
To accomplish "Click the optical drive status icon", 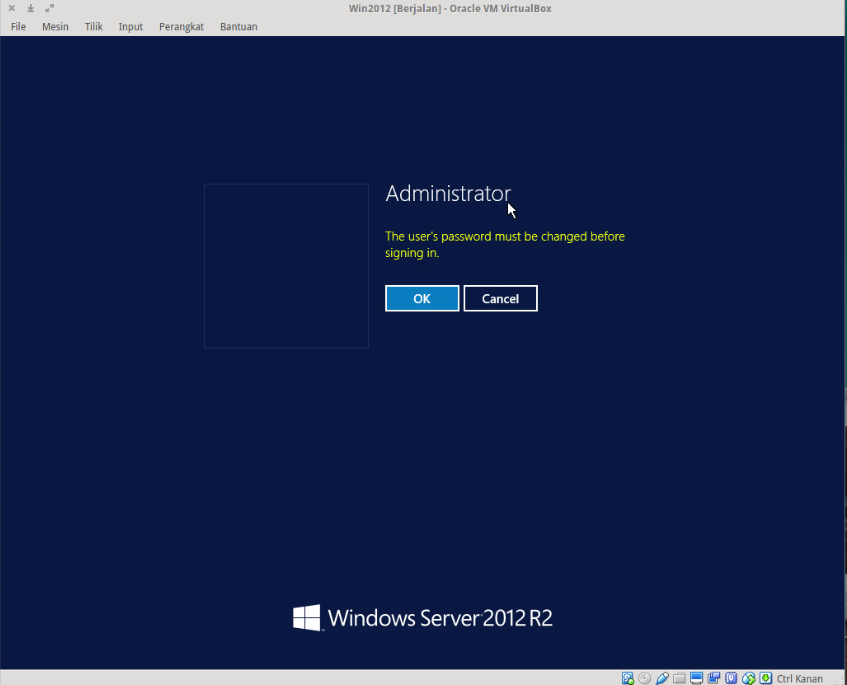I will [643, 678].
